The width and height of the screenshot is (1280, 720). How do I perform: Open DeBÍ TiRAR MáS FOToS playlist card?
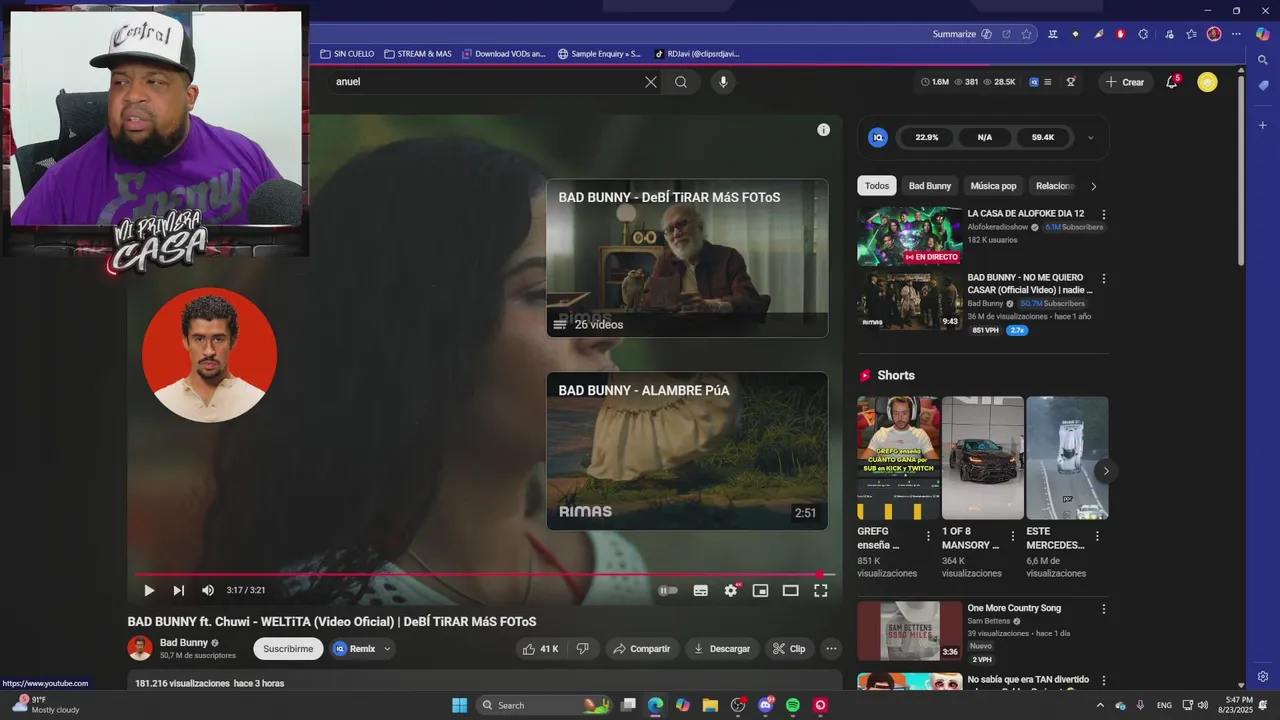click(x=687, y=258)
